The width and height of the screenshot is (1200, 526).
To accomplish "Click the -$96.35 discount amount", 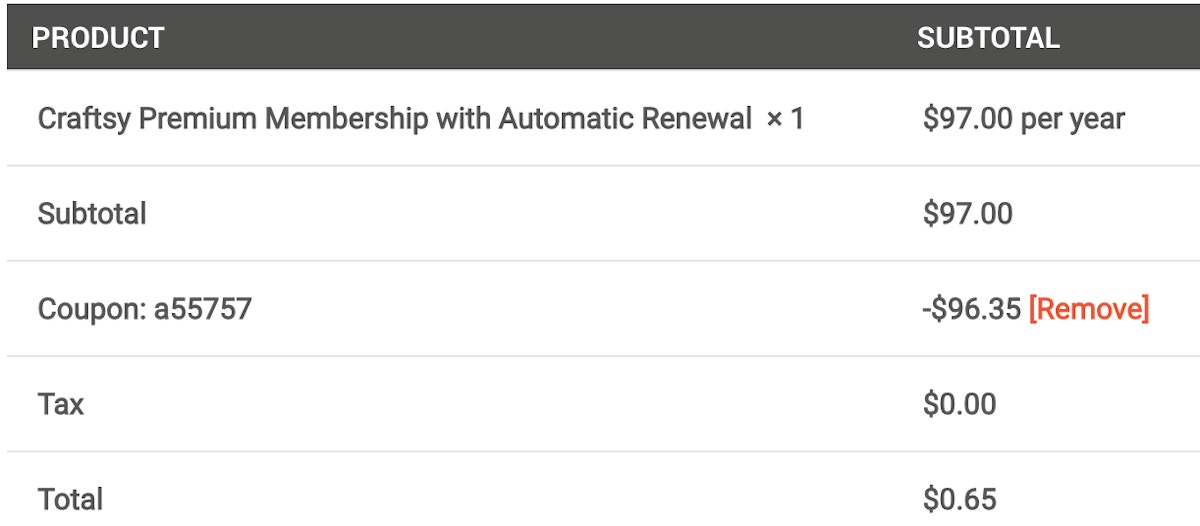I will (972, 309).
